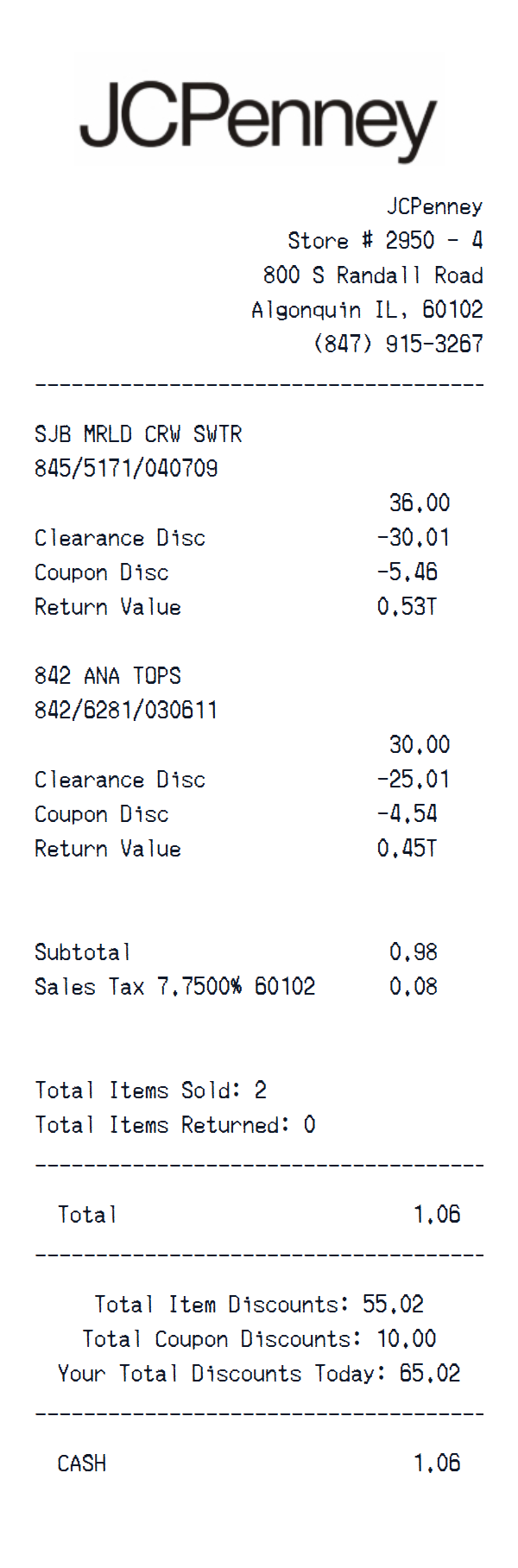Click the Total amount 1.06

click(x=437, y=1214)
